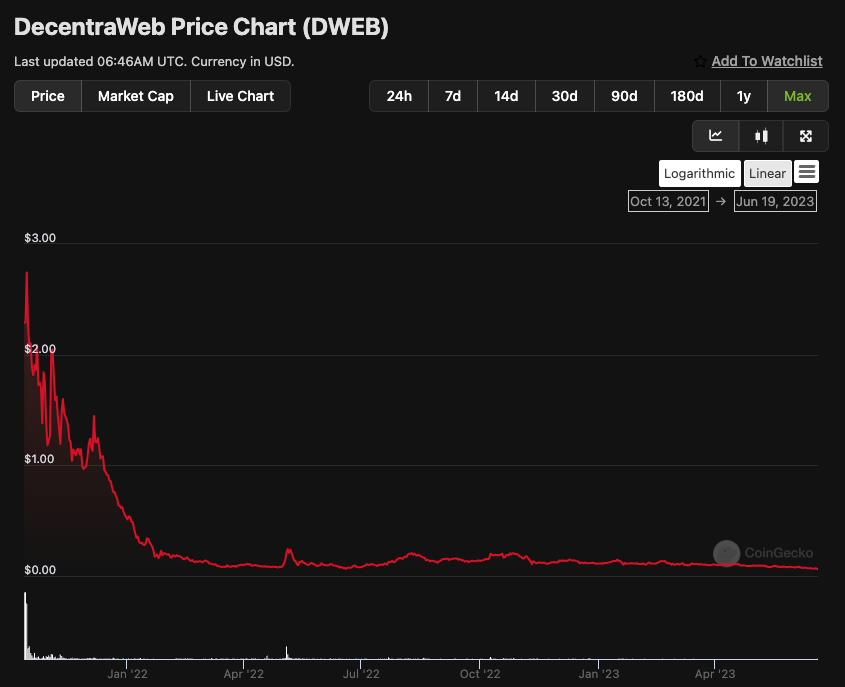Select the line chart view icon
The width and height of the screenshot is (845, 687).
pos(716,136)
